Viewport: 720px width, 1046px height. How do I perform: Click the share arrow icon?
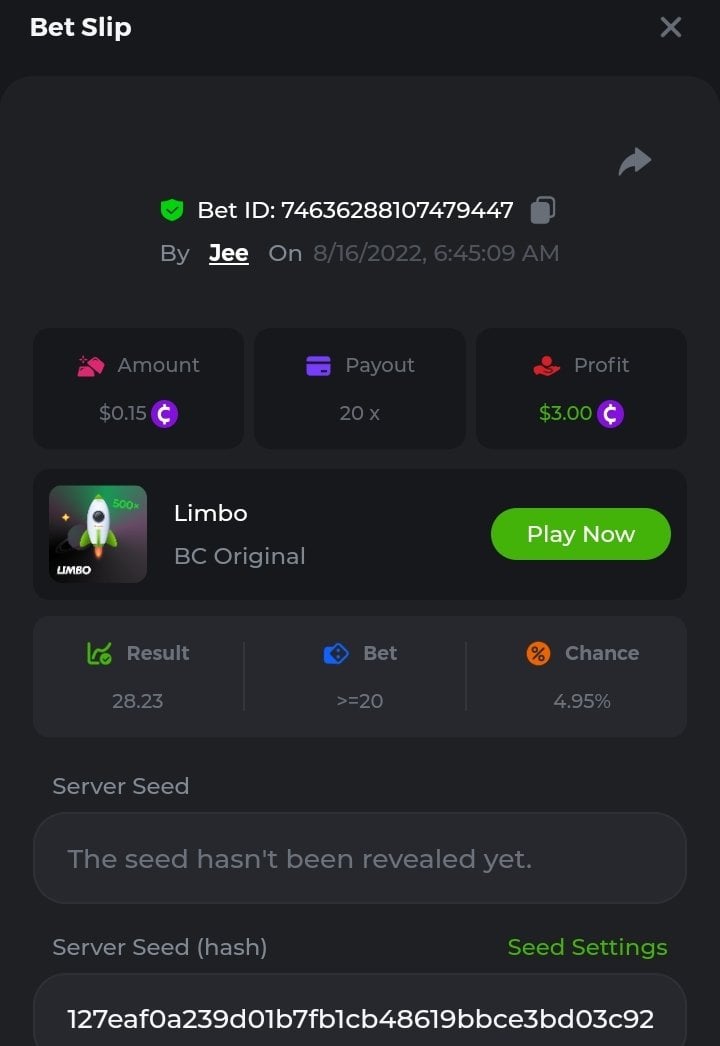[635, 161]
